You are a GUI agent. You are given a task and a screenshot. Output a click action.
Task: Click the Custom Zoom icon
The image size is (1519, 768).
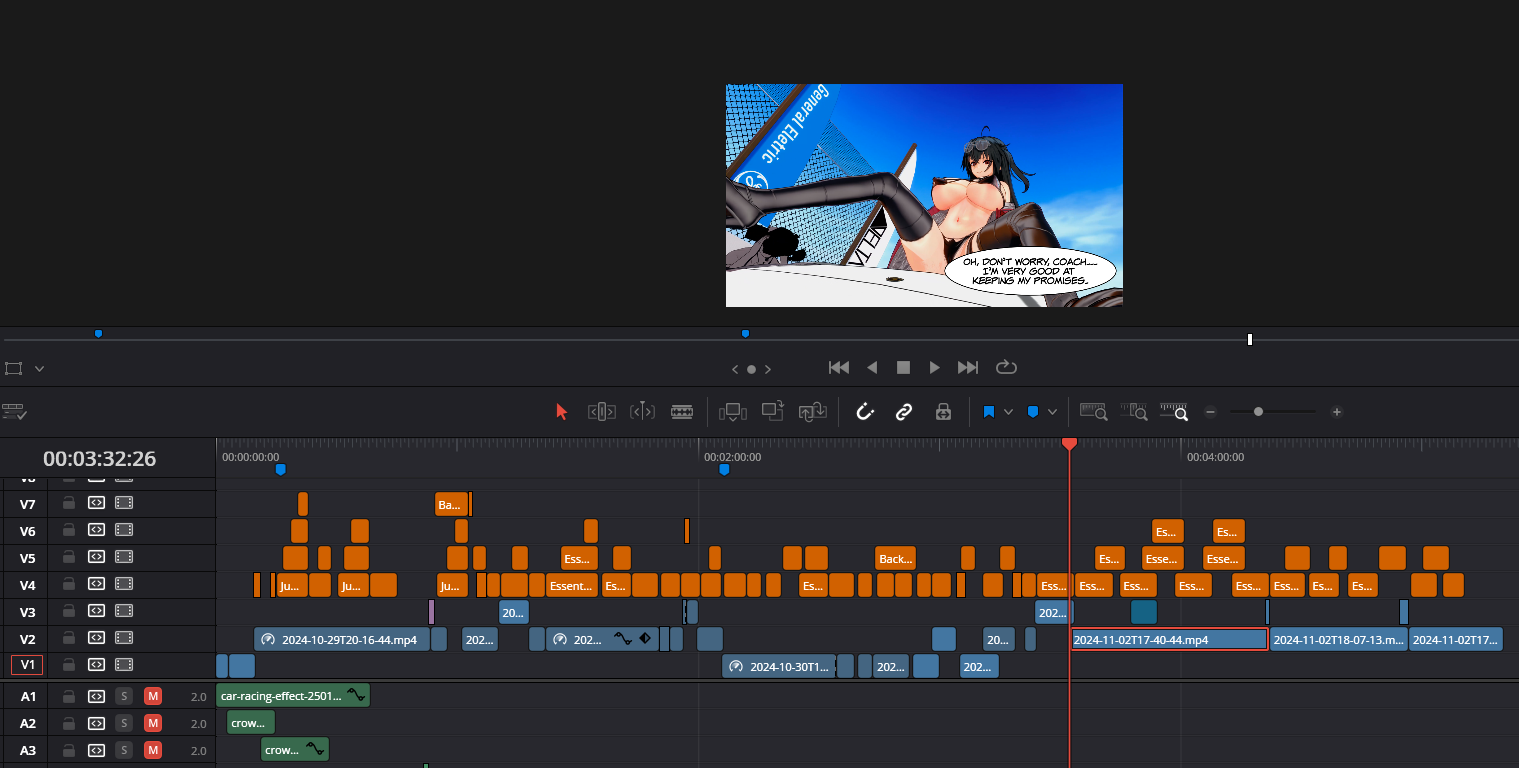click(x=1174, y=412)
